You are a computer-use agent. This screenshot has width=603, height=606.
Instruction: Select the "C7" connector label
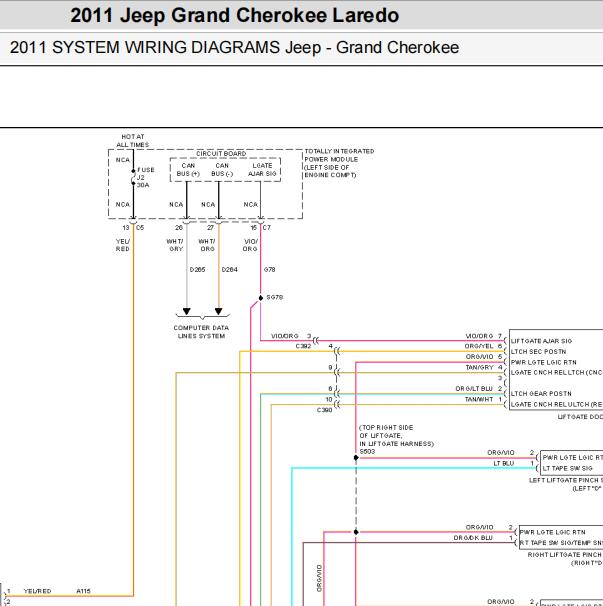(267, 228)
